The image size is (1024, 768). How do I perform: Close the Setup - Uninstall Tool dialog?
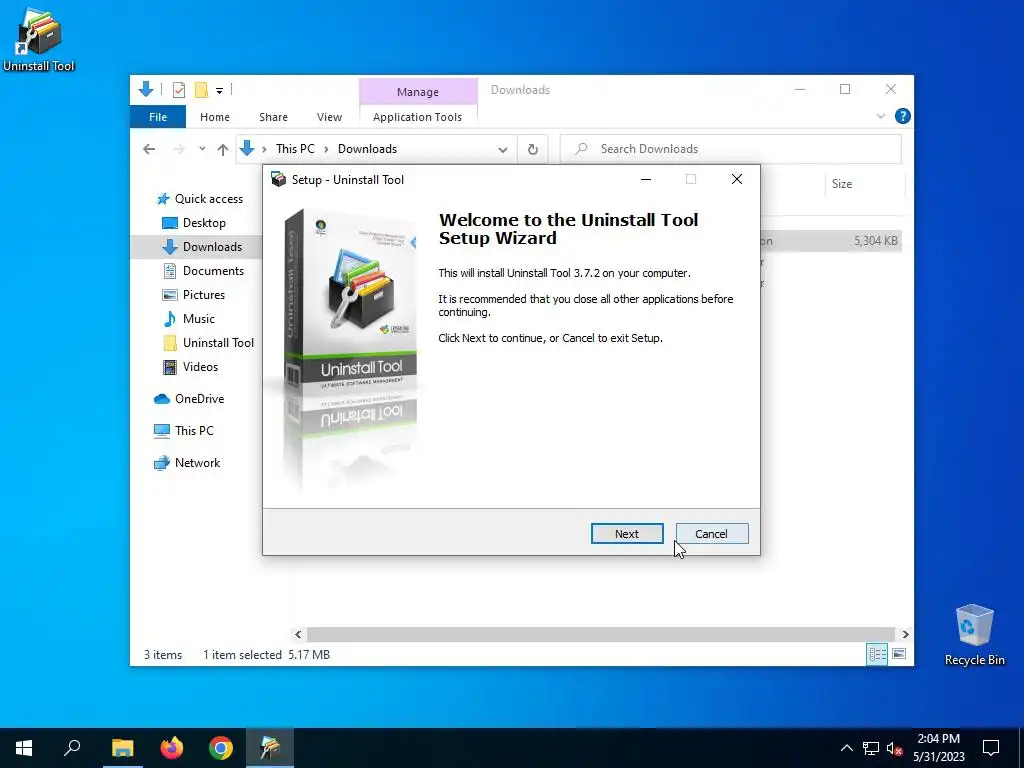coord(737,180)
